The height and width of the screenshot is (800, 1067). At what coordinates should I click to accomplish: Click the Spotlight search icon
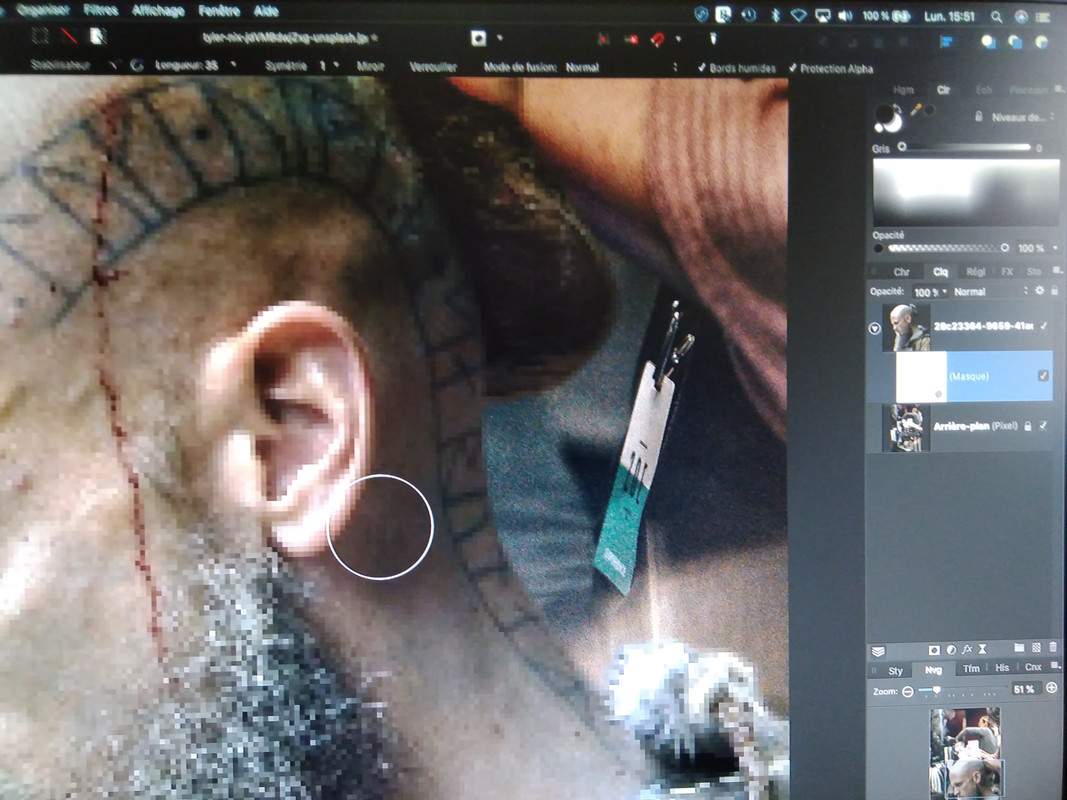tap(996, 16)
